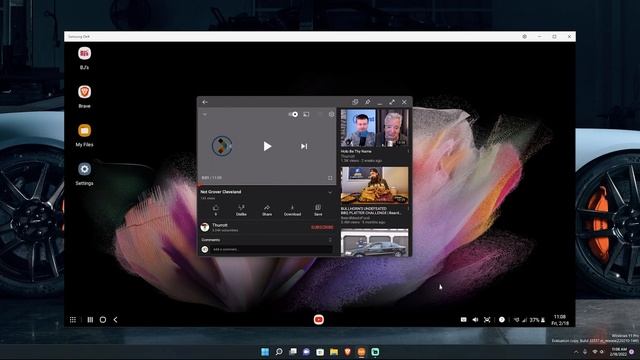Open the BBQ Platter Challenge video thumbnail
Screen dimensions: 640x360
click(374, 185)
